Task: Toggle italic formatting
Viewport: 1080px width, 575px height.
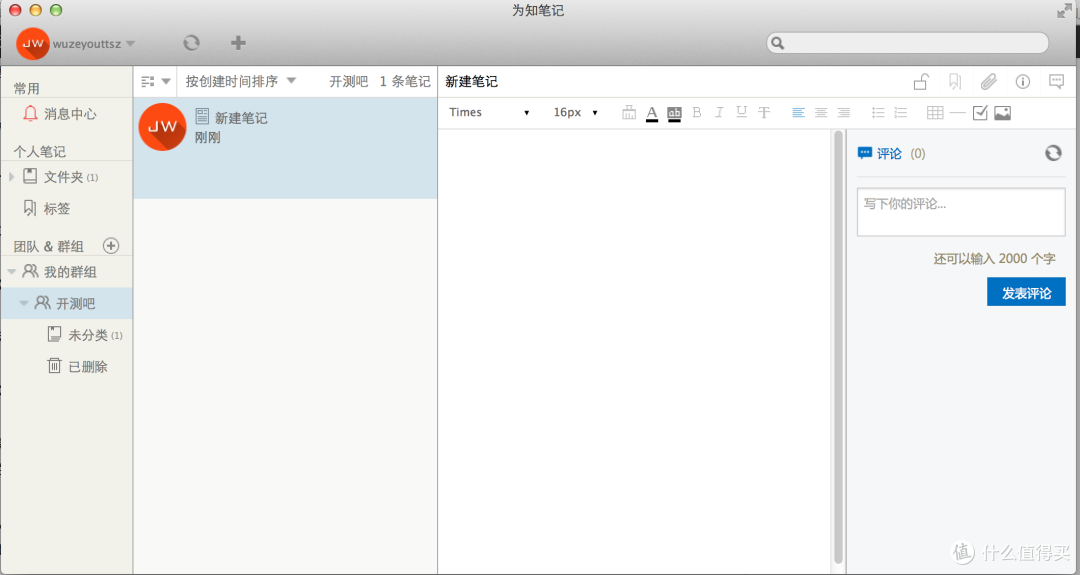Action: [719, 112]
